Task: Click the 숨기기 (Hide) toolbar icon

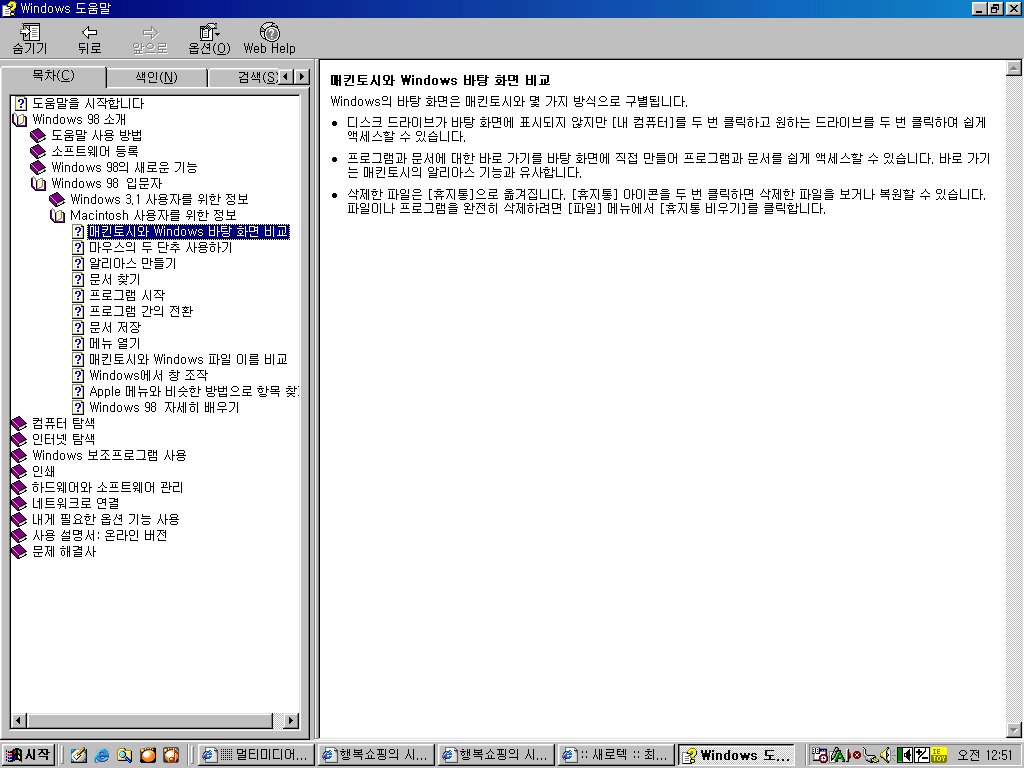Action: 30,39
